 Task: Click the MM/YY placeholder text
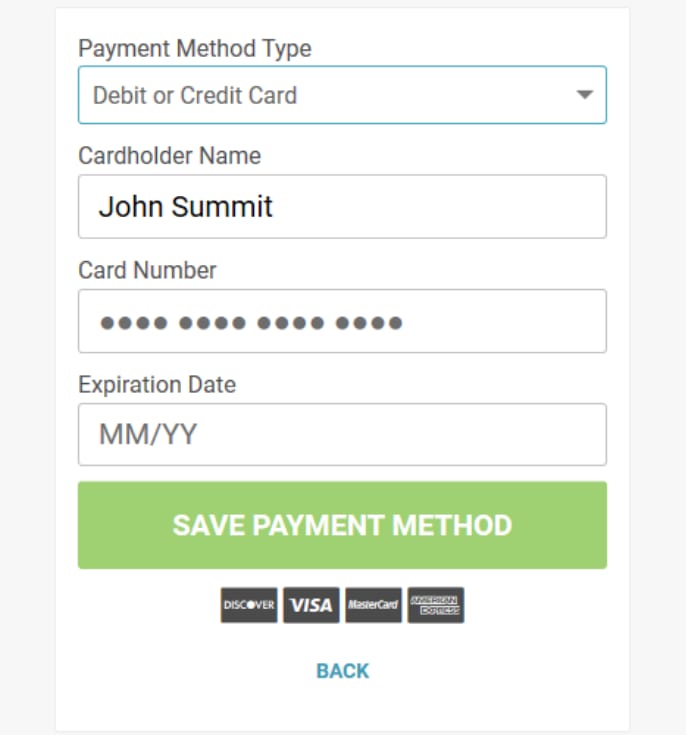(x=148, y=435)
